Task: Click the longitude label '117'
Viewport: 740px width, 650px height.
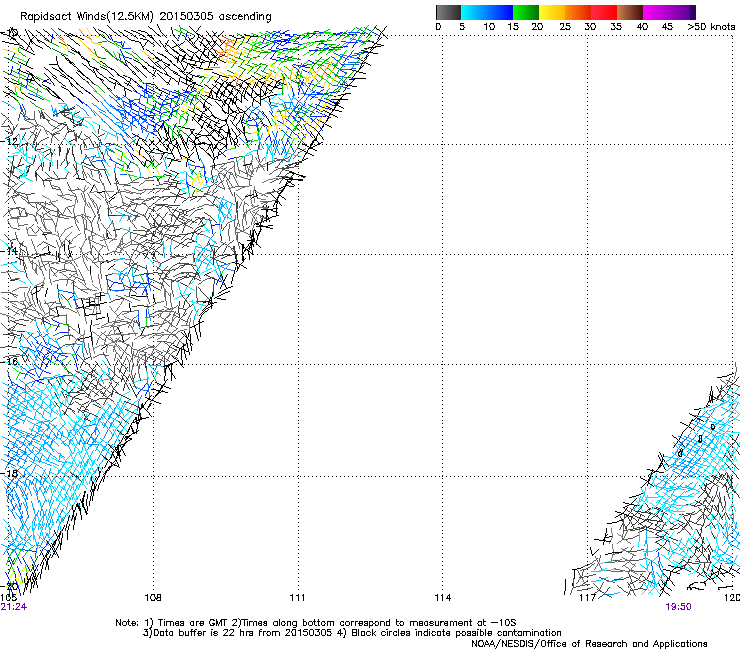Action: [x=587, y=598]
